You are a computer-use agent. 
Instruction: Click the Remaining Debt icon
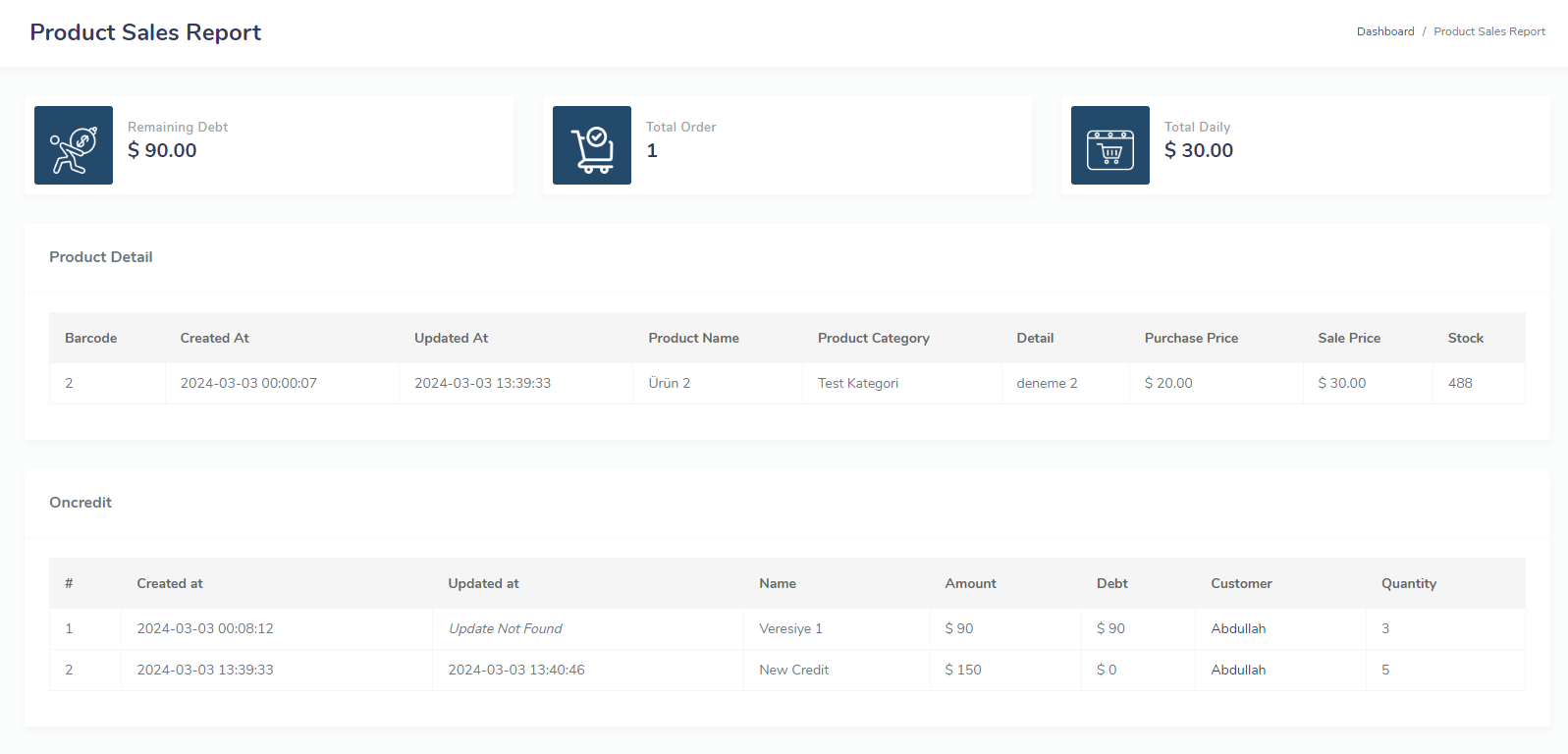coord(74,145)
